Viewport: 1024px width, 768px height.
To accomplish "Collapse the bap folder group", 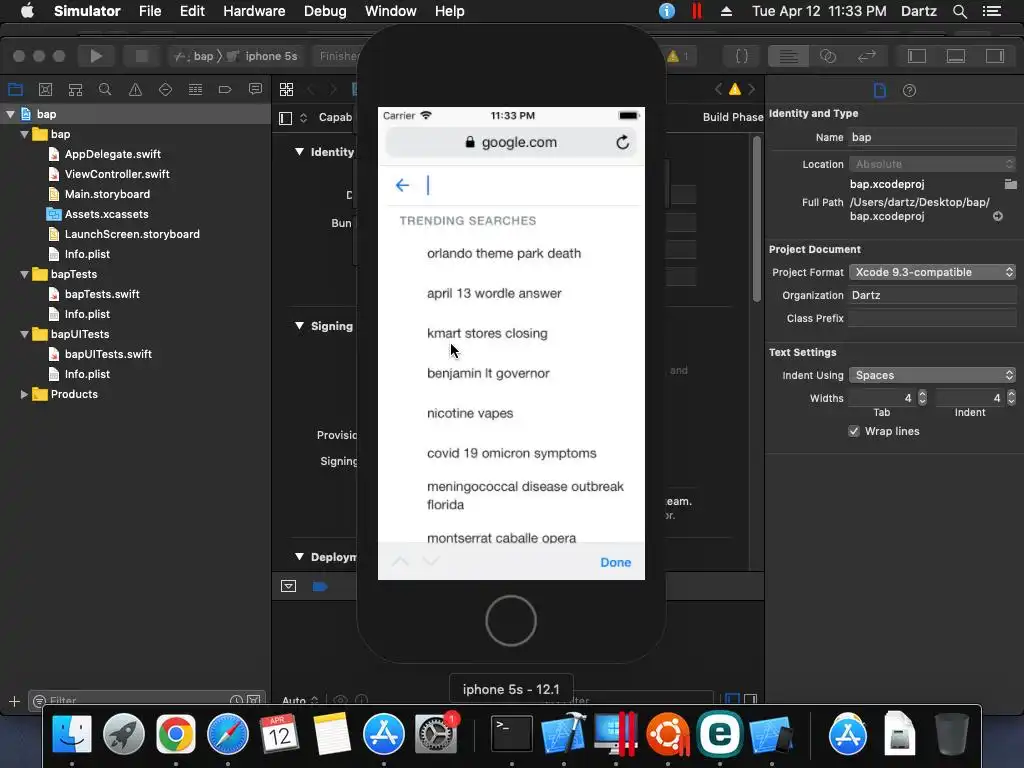I will tap(24, 135).
